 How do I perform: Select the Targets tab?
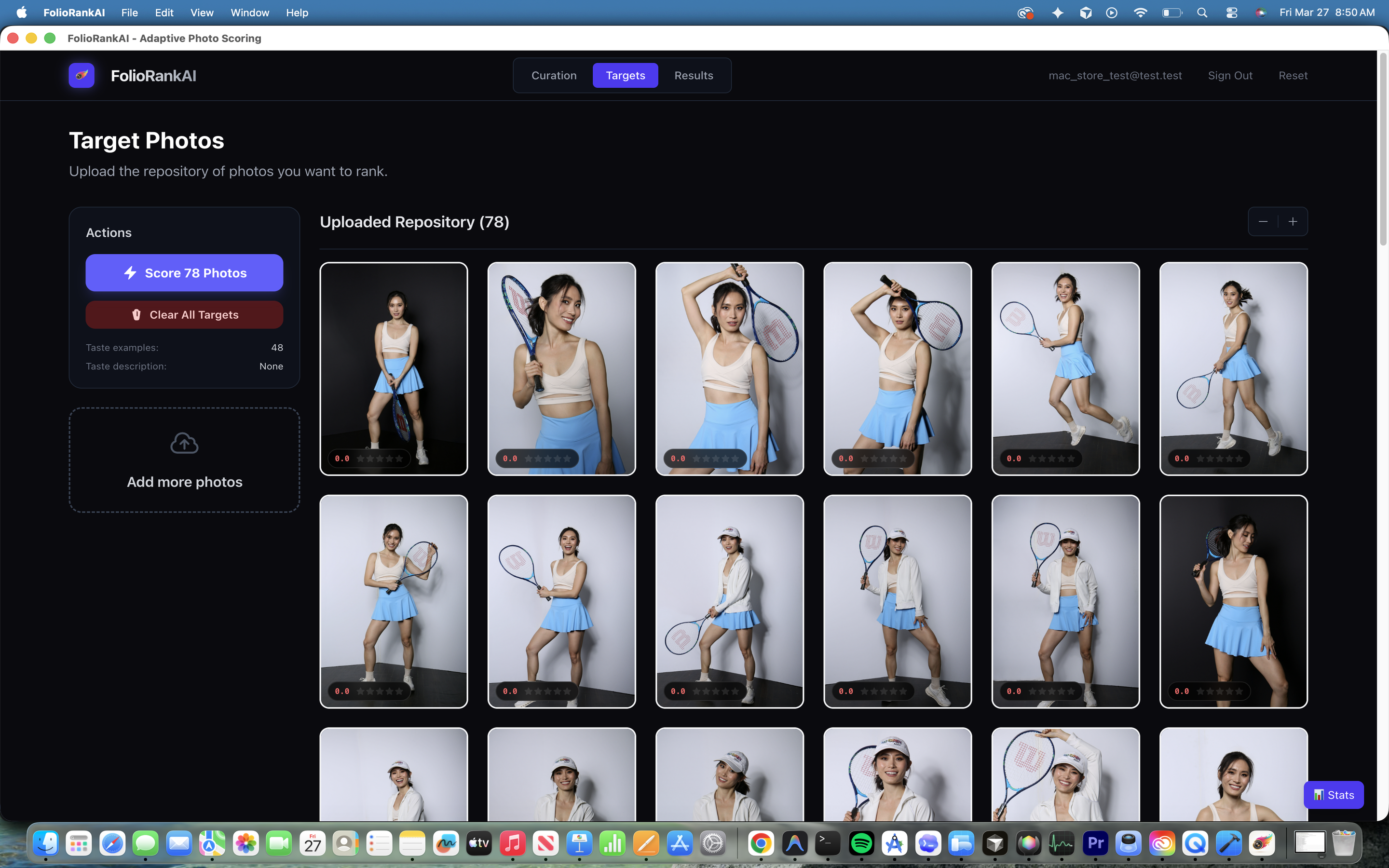pos(625,75)
